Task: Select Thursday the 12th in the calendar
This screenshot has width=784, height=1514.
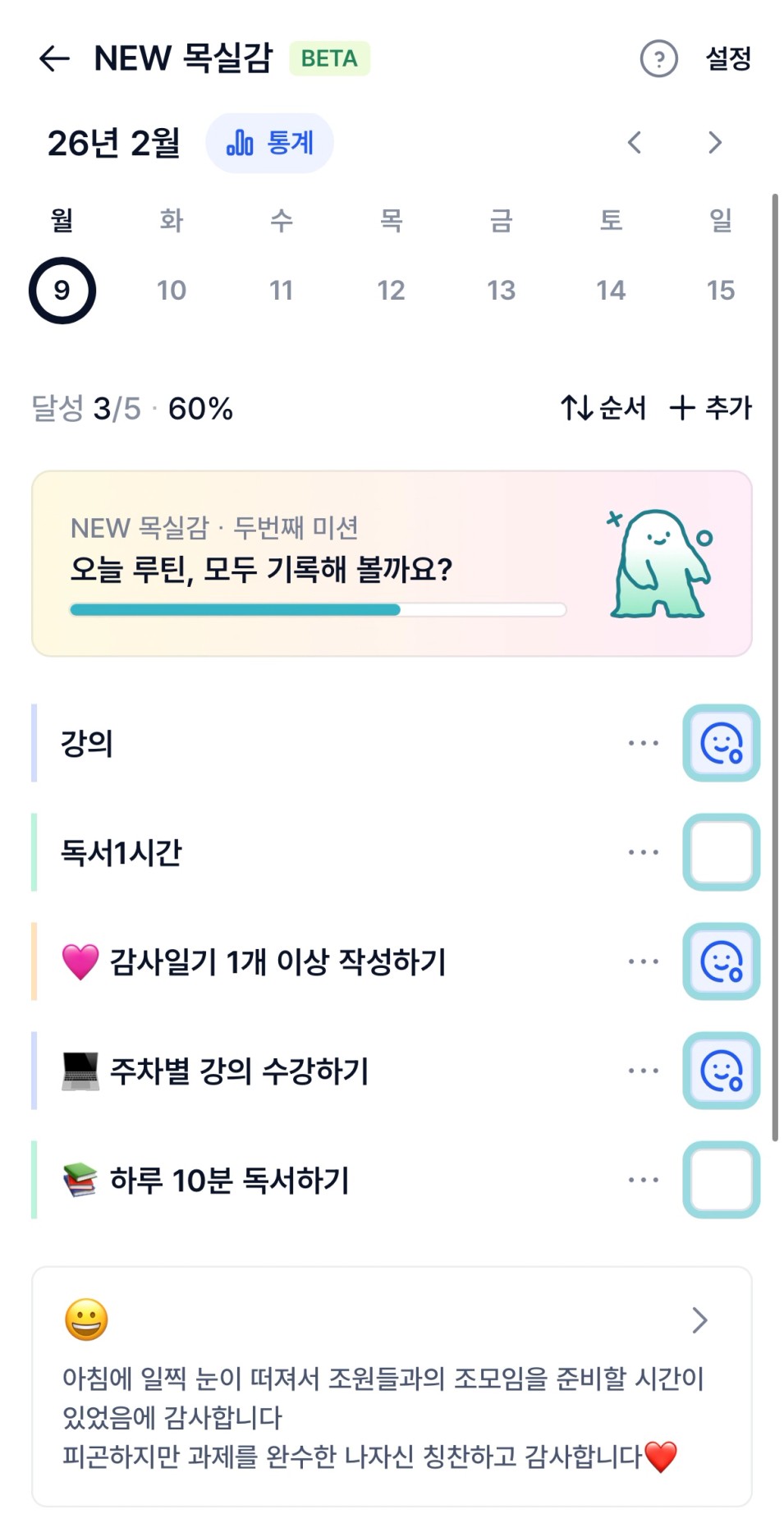Action: (x=391, y=290)
